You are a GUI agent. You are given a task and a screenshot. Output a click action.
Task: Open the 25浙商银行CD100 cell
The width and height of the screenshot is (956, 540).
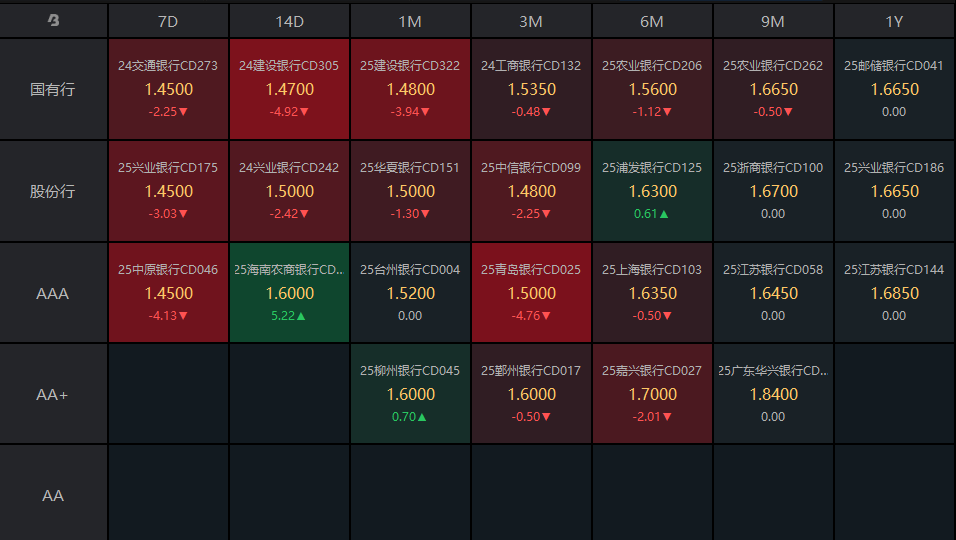[773, 191]
